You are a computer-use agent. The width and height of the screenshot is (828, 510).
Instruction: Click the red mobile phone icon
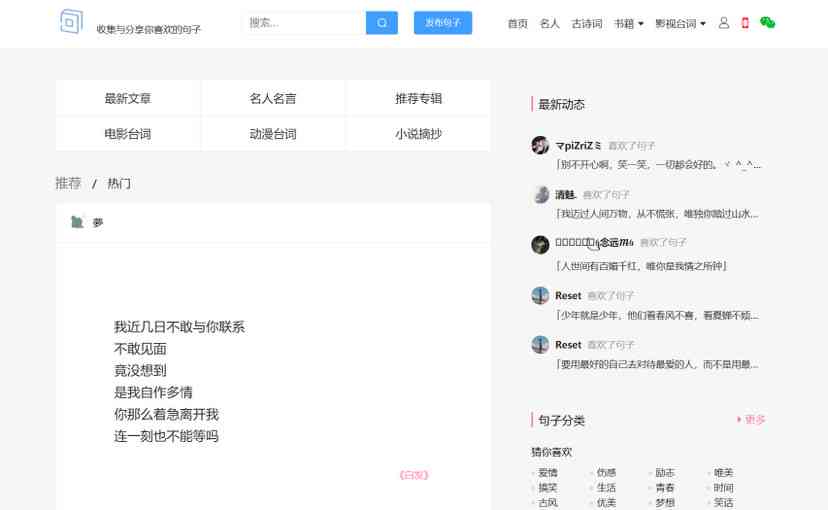pos(745,23)
